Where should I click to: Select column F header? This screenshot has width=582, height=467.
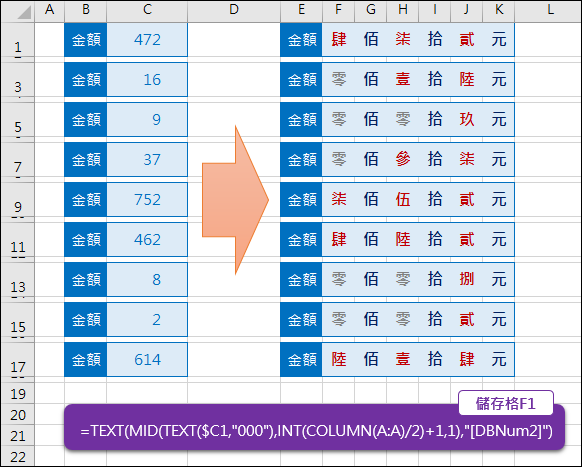point(338,10)
